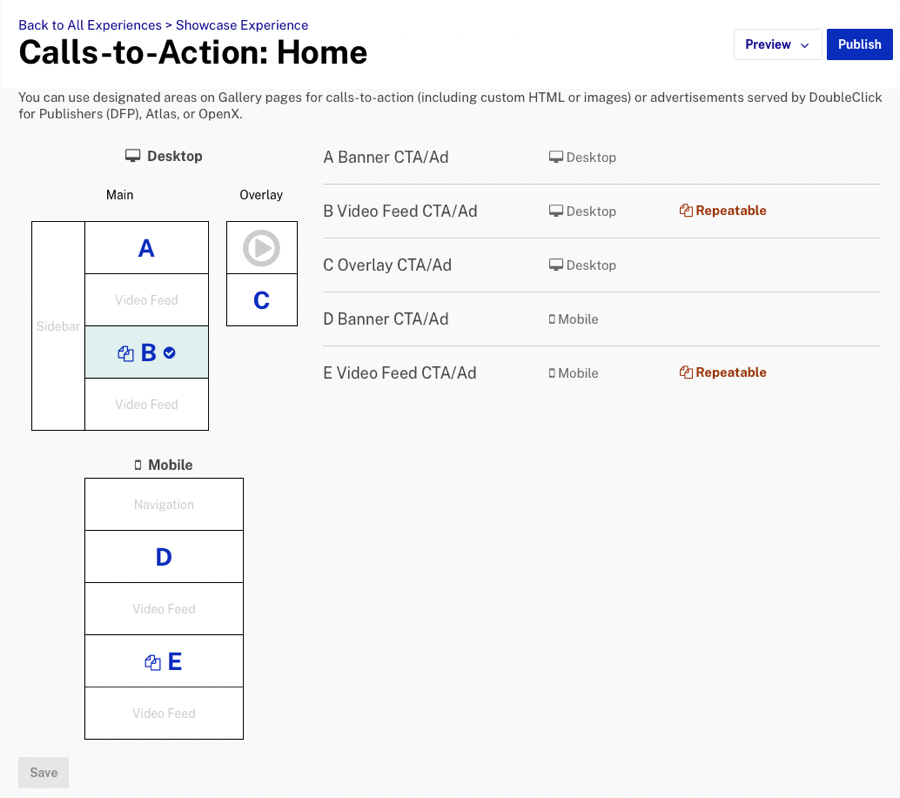The image size is (900, 798).
Task: Select slot C in the Overlay layout
Action: point(262,300)
